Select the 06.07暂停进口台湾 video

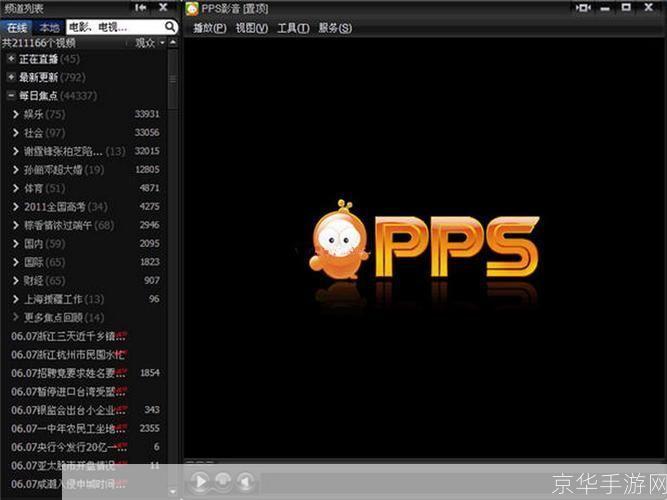pyautogui.click(x=69, y=391)
